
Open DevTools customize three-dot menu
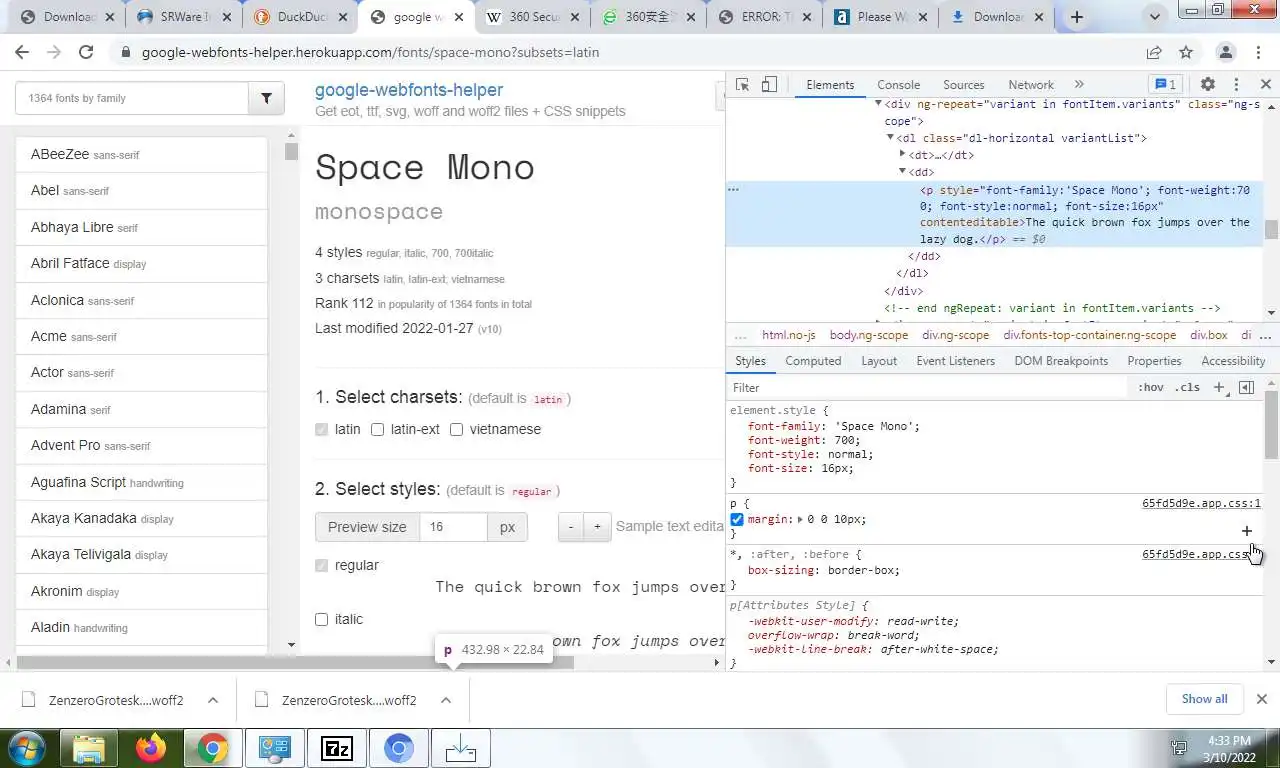click(1236, 85)
